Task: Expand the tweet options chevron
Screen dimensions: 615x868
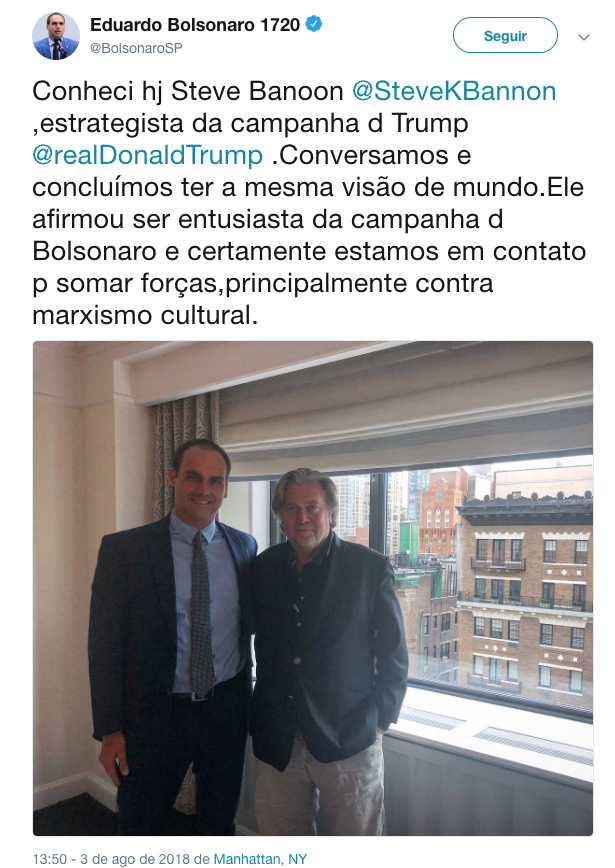Action: [x=584, y=37]
